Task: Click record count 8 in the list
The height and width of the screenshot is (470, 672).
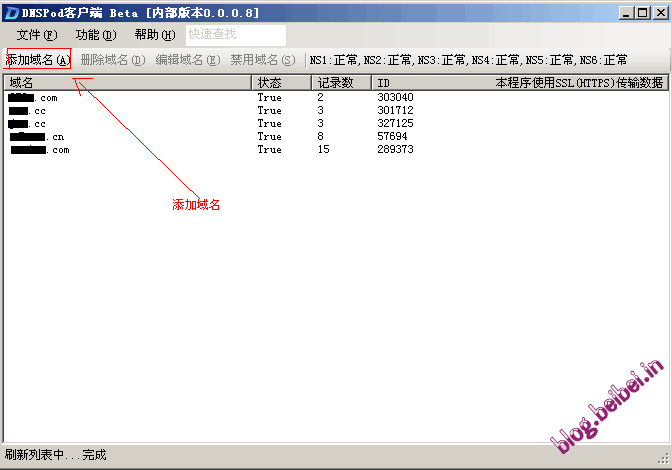Action: (320, 136)
